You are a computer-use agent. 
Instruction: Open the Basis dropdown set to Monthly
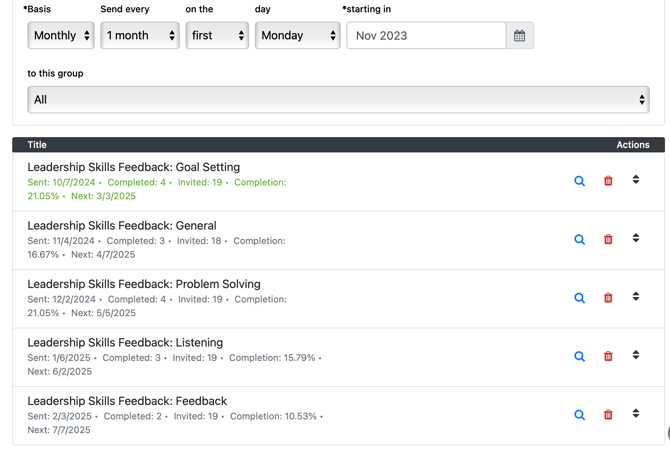point(61,36)
